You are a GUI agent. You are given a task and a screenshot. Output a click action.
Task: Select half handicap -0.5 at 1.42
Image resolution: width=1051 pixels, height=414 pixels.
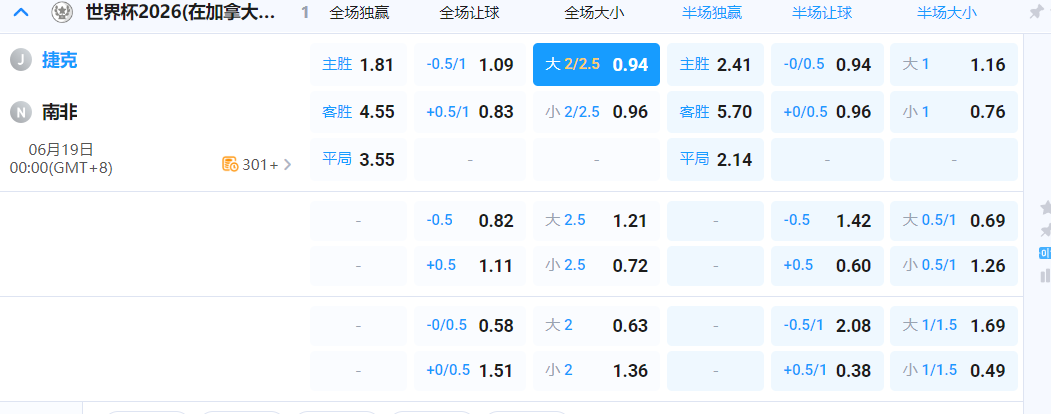pyautogui.click(x=827, y=220)
